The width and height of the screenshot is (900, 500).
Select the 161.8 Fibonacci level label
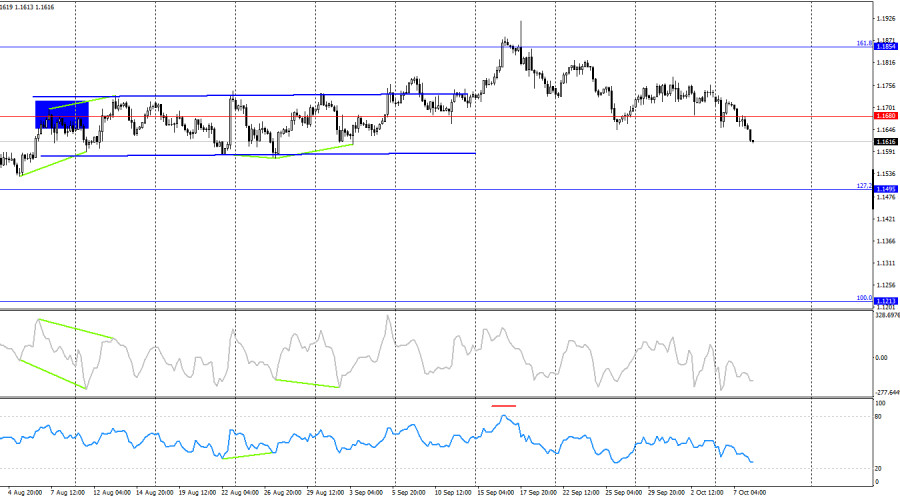point(864,44)
